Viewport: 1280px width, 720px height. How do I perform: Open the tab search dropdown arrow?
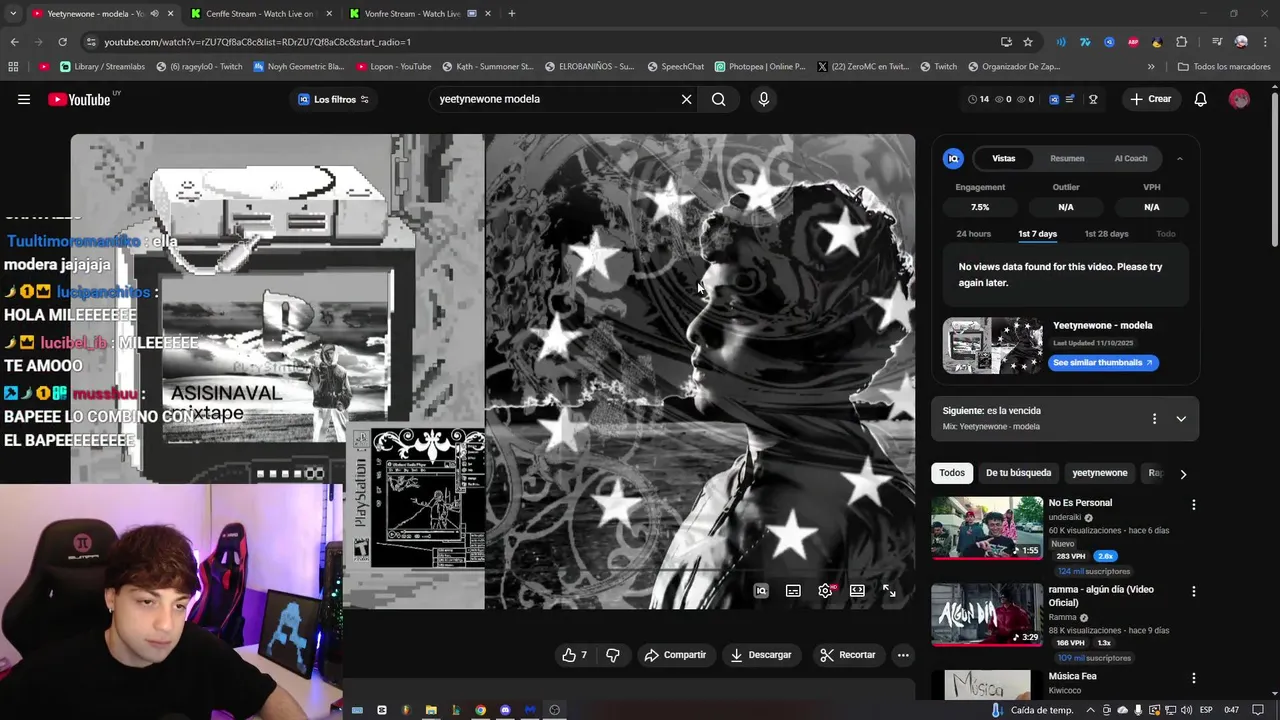point(13,14)
